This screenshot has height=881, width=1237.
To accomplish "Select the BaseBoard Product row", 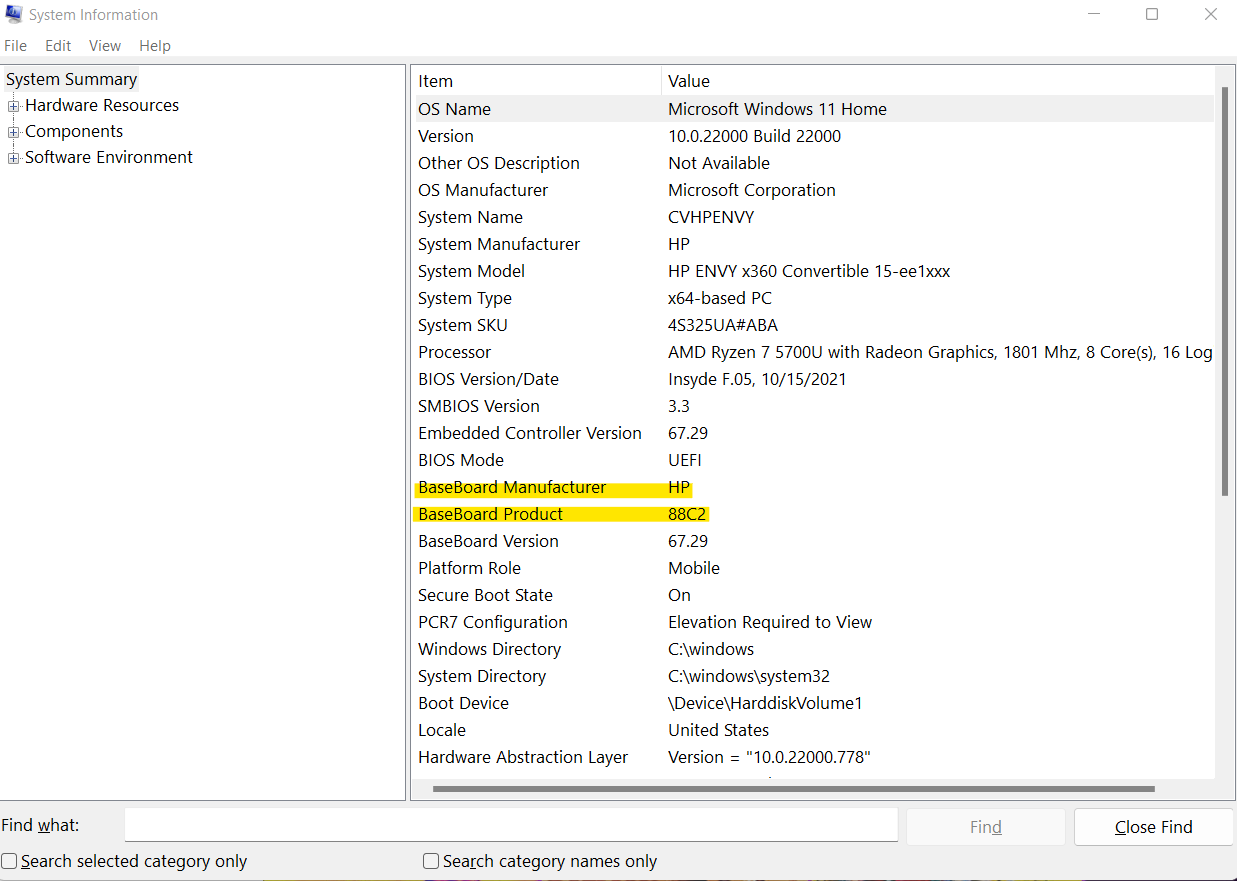I will point(491,514).
